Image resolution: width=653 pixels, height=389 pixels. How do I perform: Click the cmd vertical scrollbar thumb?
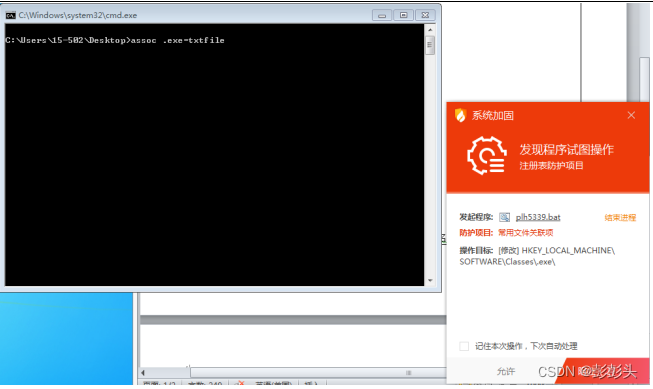tap(430, 45)
